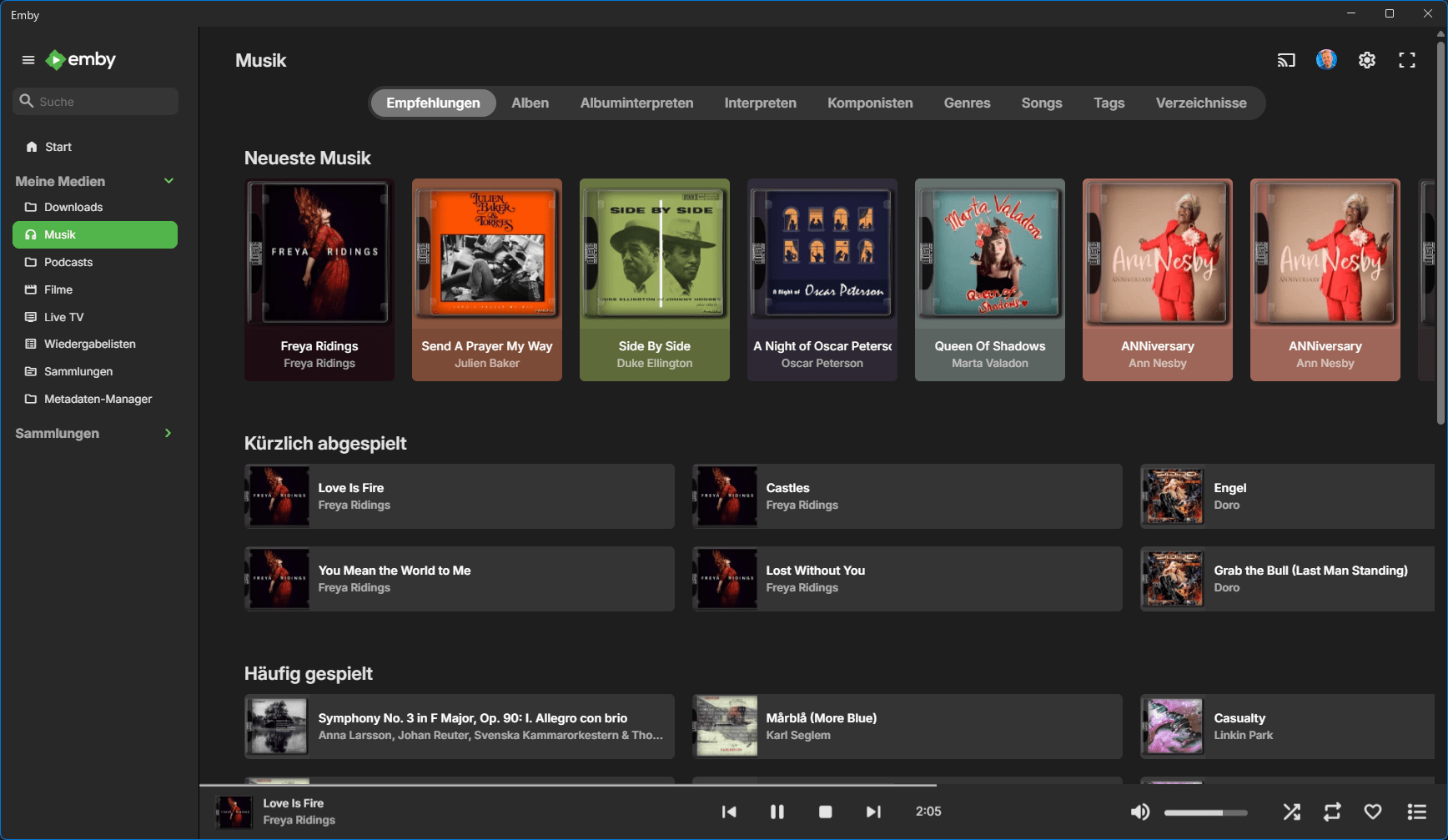The image size is (1448, 840).
Task: Skip to the next track
Action: point(872,812)
